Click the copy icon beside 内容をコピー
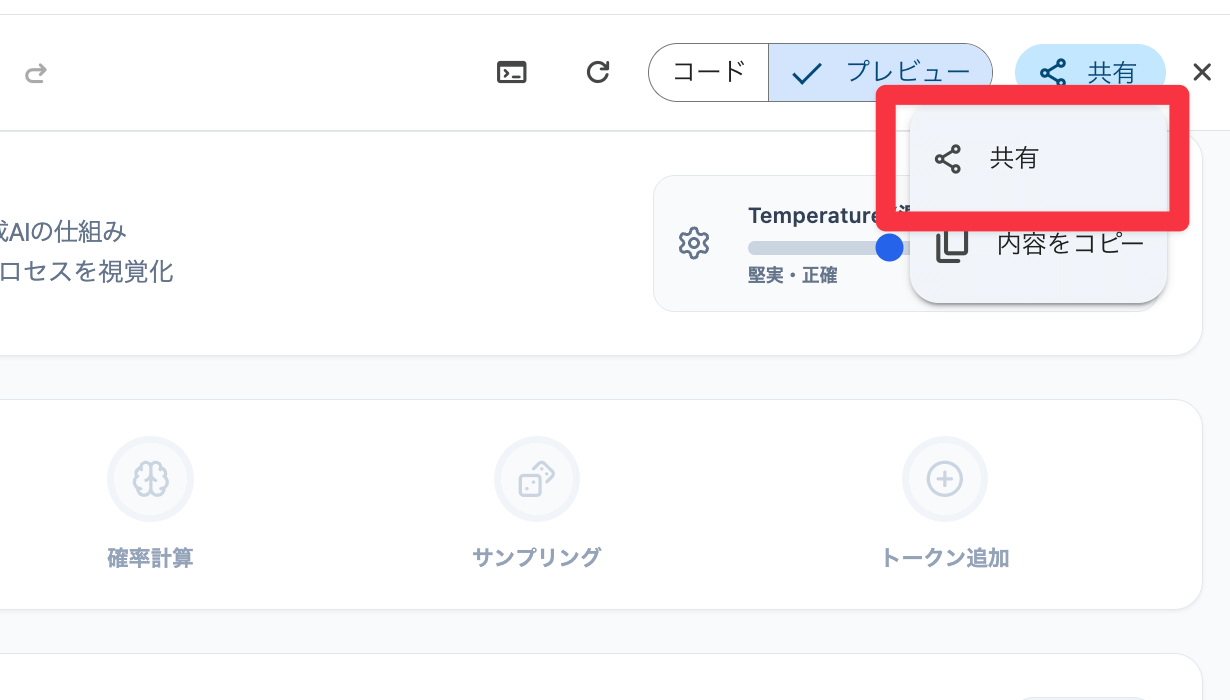 (951, 245)
